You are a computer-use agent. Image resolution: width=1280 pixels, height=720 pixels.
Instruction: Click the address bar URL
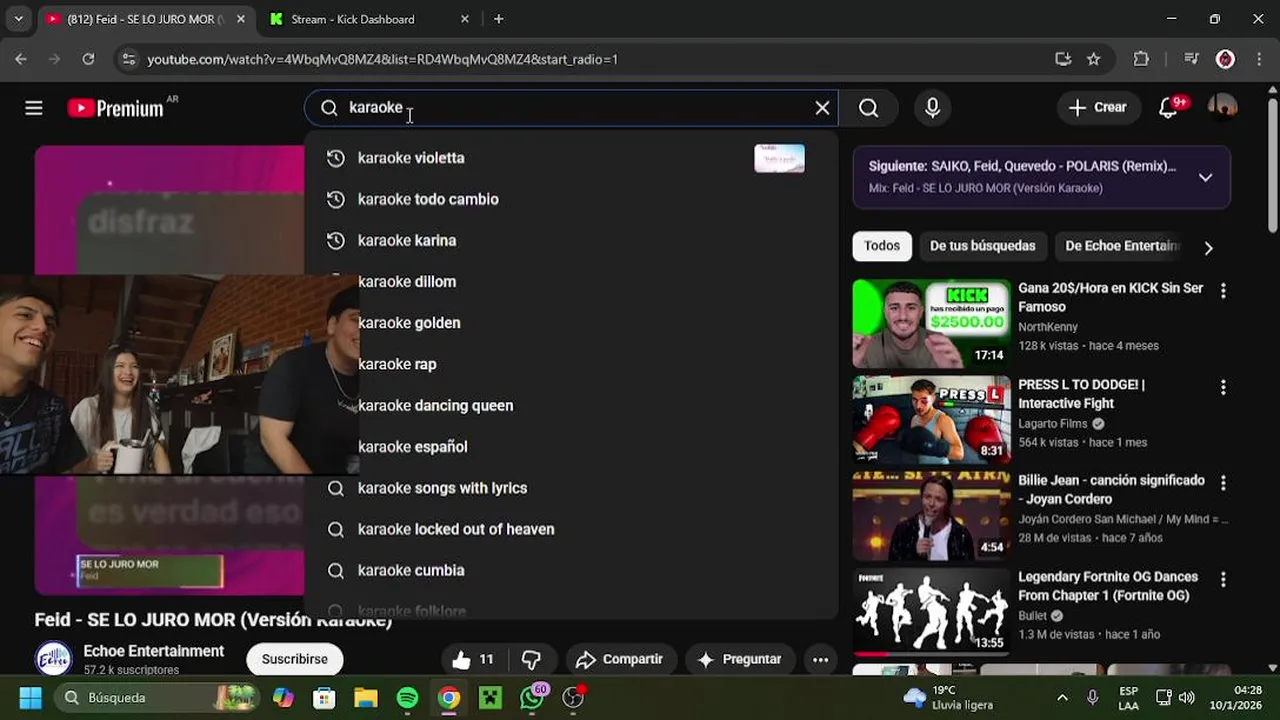click(x=382, y=59)
